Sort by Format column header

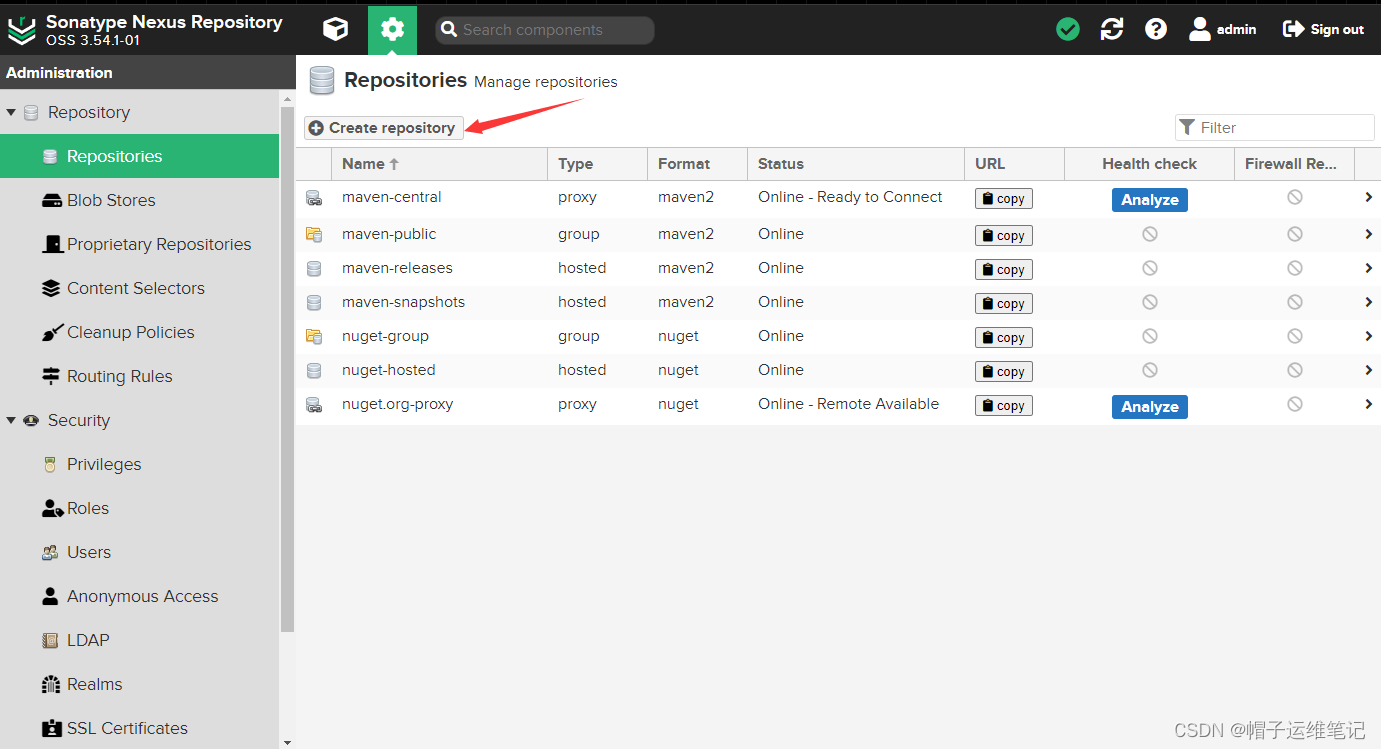click(x=697, y=164)
